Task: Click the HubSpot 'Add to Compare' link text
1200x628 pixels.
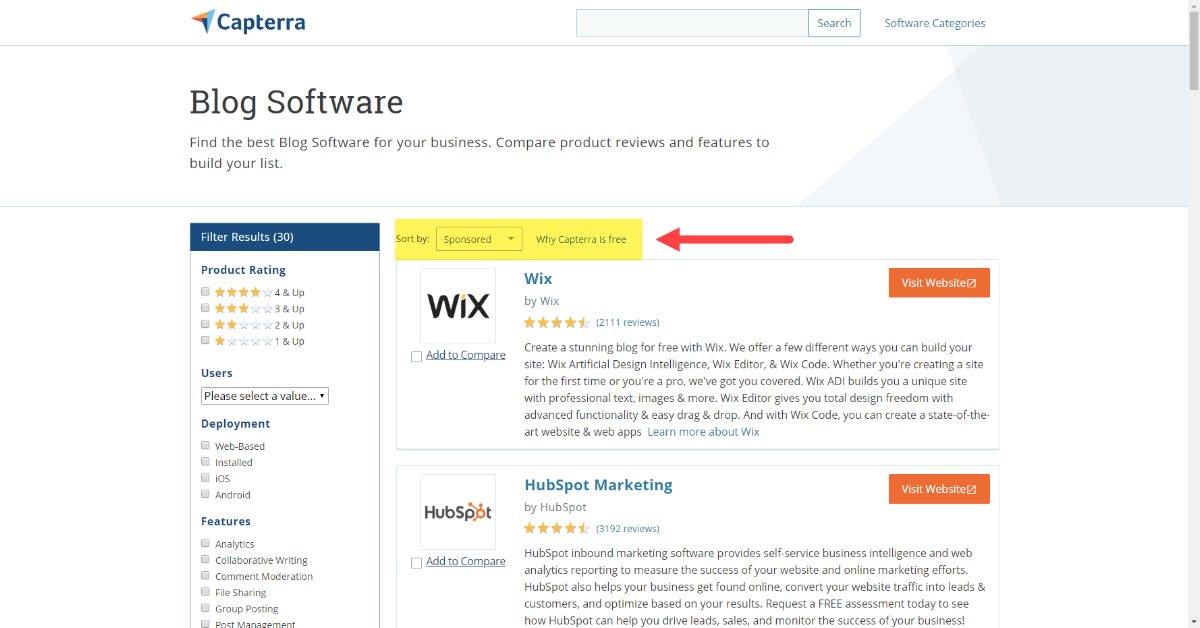Action: (466, 561)
